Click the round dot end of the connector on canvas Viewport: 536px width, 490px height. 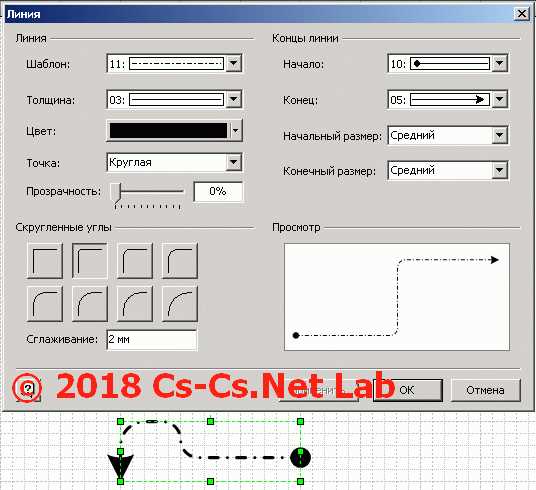(x=300, y=457)
